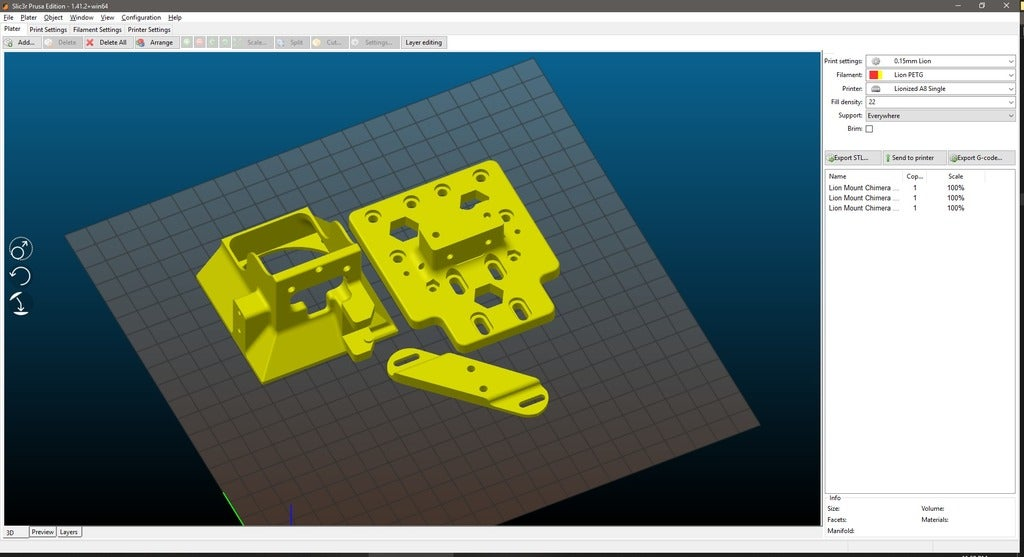The image size is (1024, 557).
Task: Open the Configuration menu
Action: point(141,18)
